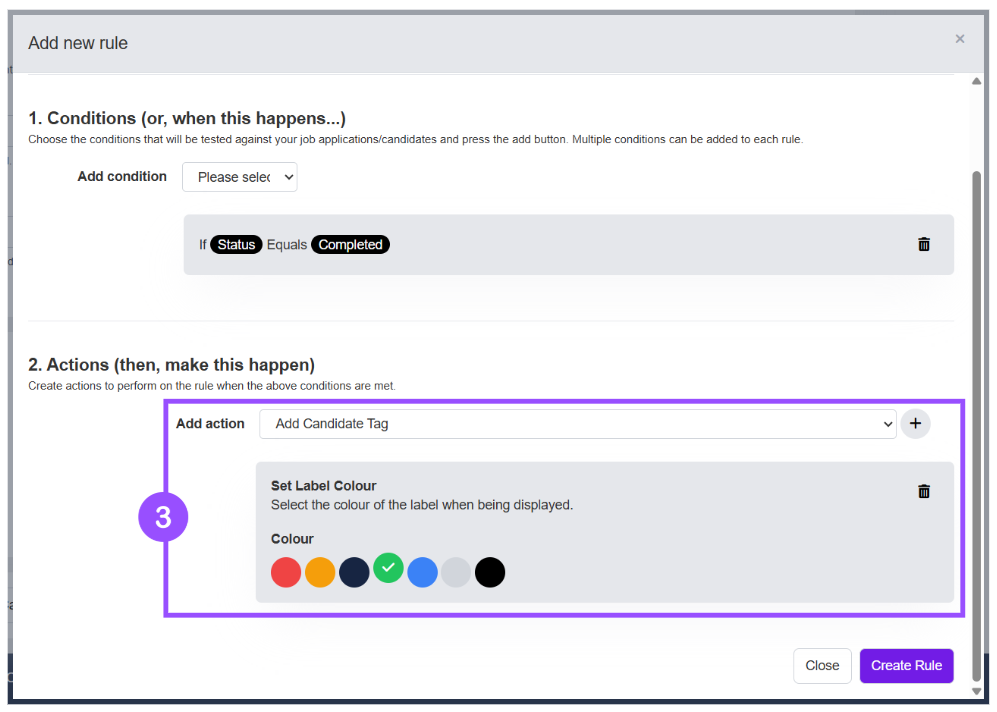Screen dimensions: 997x712
Task: Expand the Add Candidate Tag dropdown
Action: (577, 423)
